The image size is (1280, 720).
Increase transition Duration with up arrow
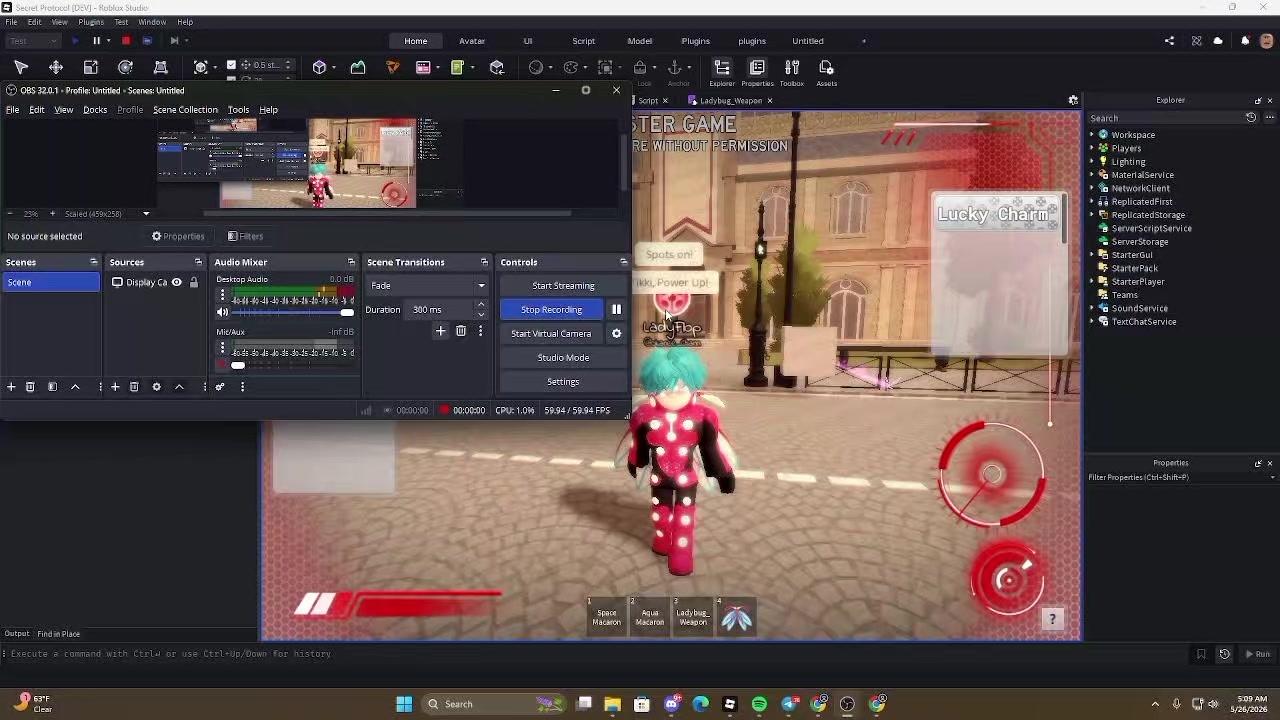click(481, 305)
